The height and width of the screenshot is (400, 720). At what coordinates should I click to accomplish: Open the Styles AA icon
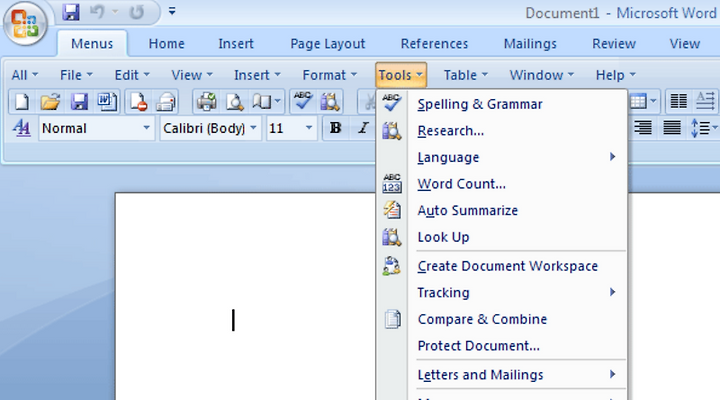tap(22, 128)
